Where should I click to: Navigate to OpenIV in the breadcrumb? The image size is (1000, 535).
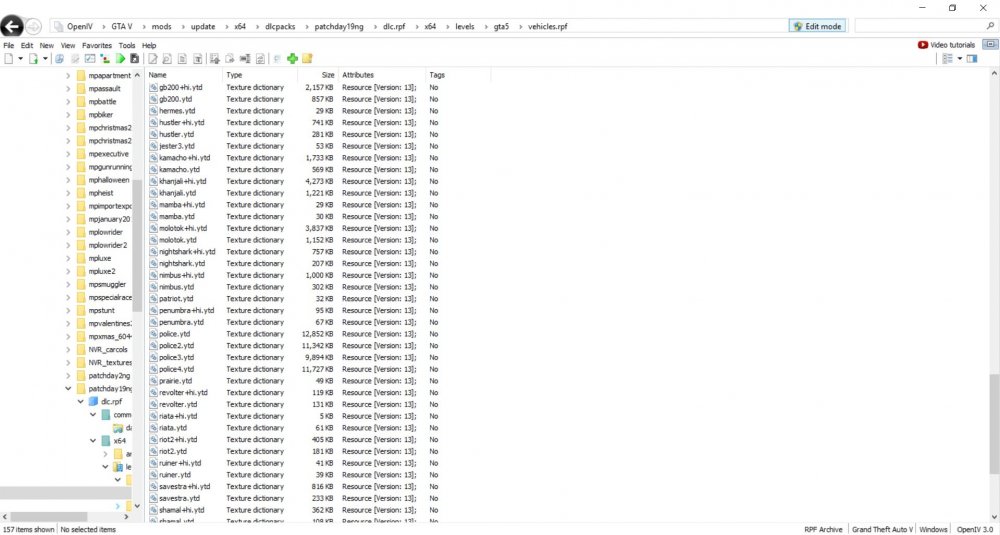click(80, 26)
